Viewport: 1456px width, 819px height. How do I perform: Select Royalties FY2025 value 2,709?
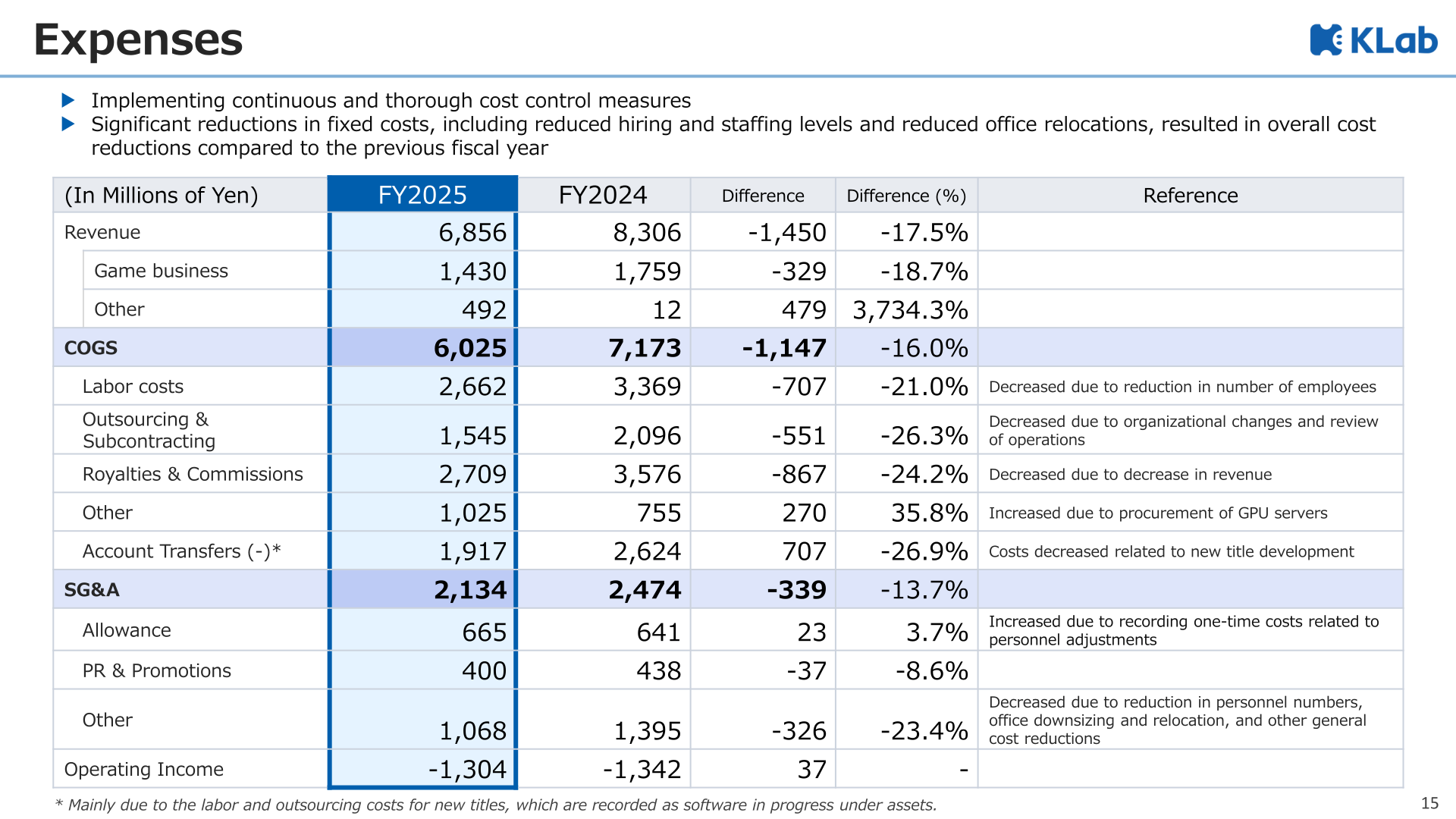pos(472,474)
